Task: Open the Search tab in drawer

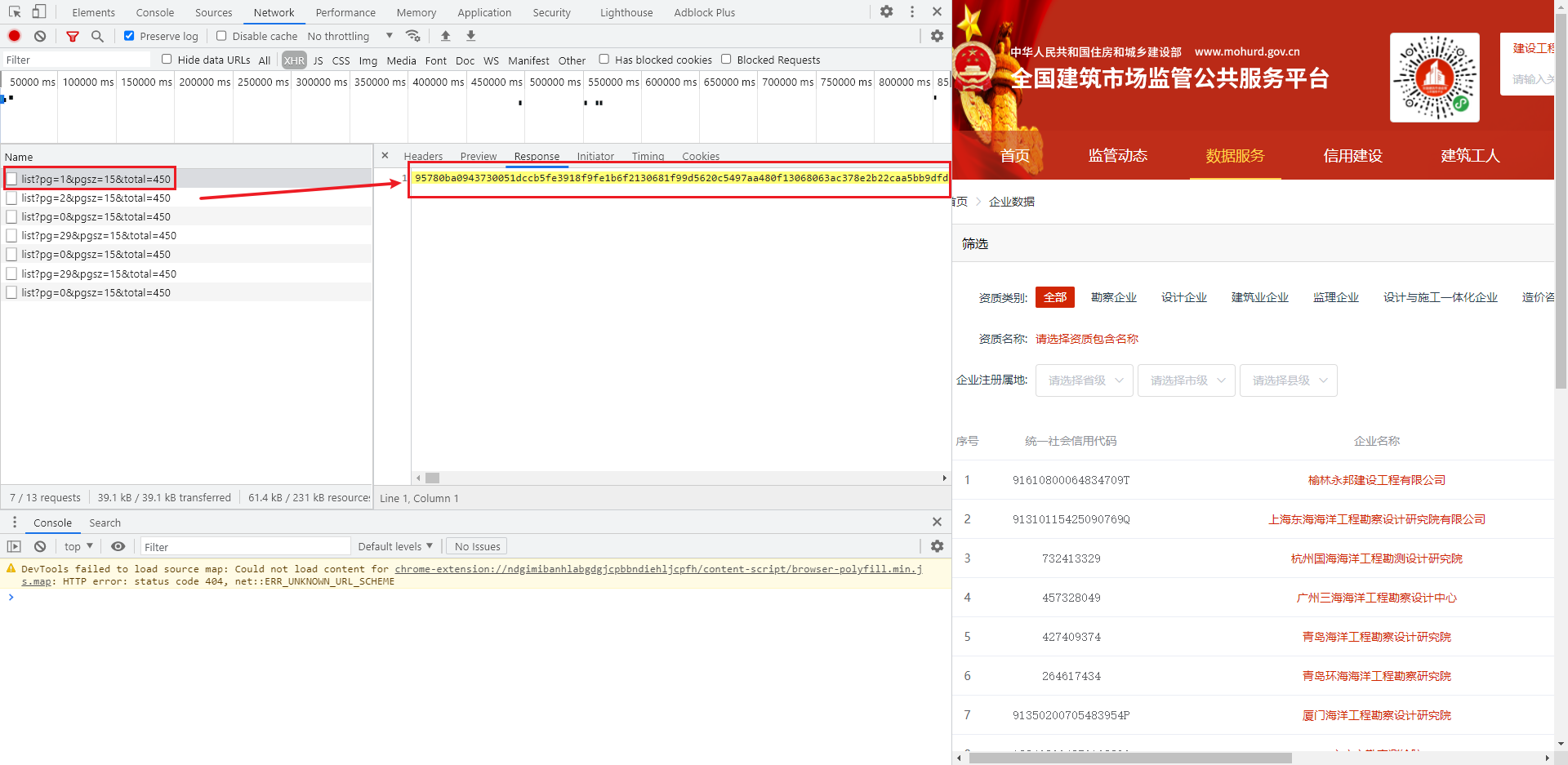Action: [105, 523]
